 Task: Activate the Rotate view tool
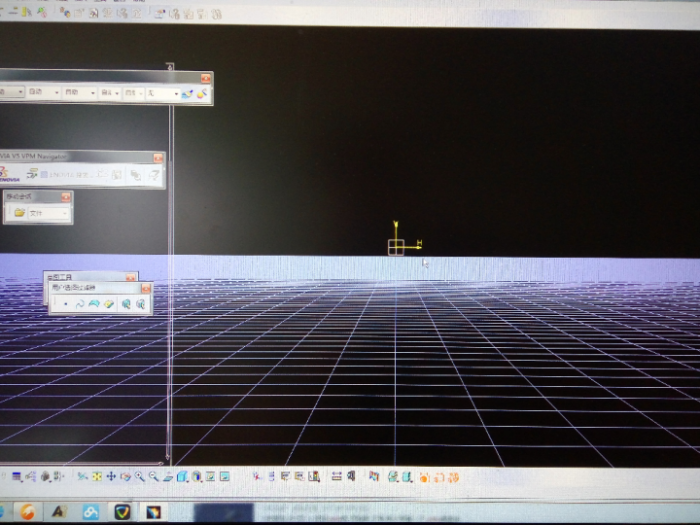click(125, 477)
